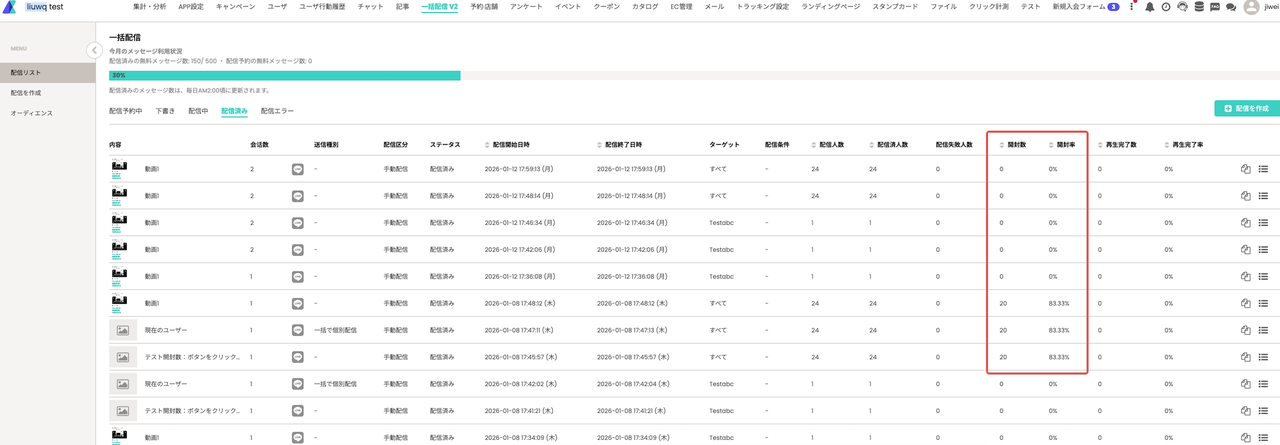Click the LINE icon in the second row

[x=297, y=196]
